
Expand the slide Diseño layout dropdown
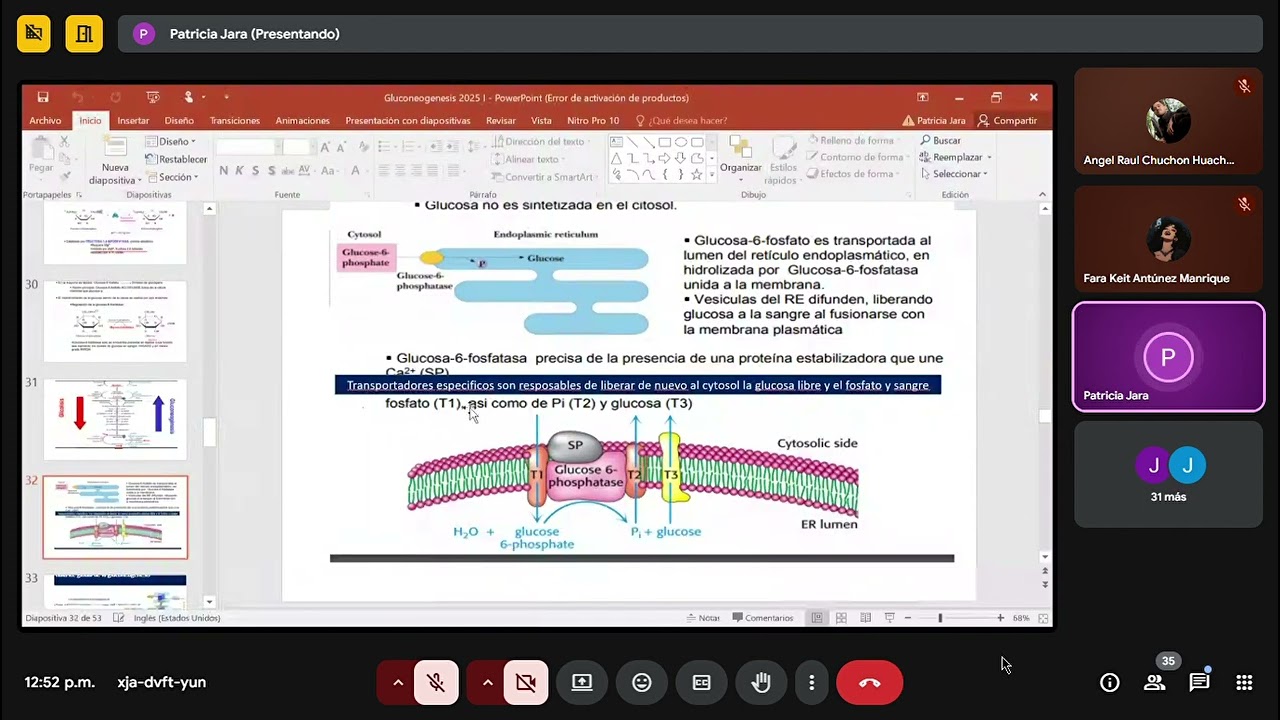point(171,142)
